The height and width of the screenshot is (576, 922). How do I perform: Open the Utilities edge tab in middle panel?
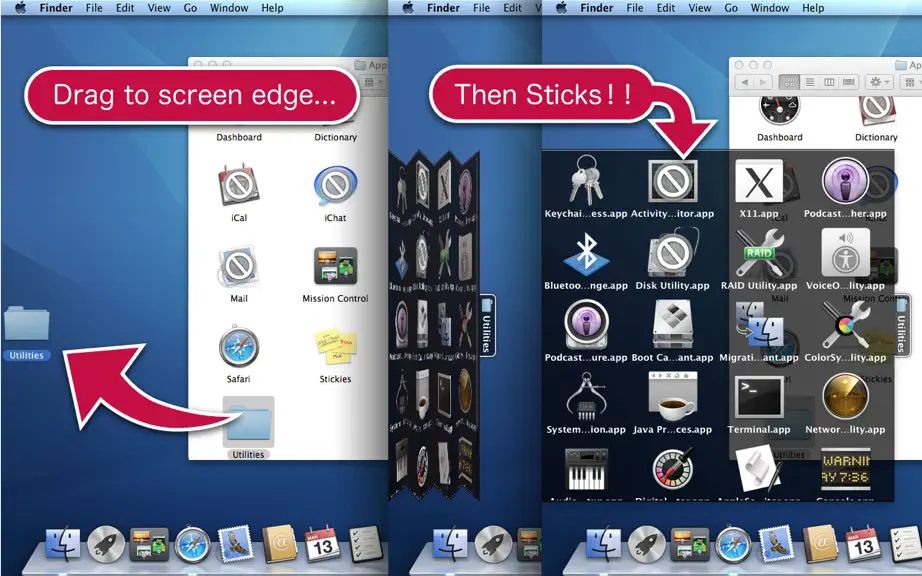[487, 326]
